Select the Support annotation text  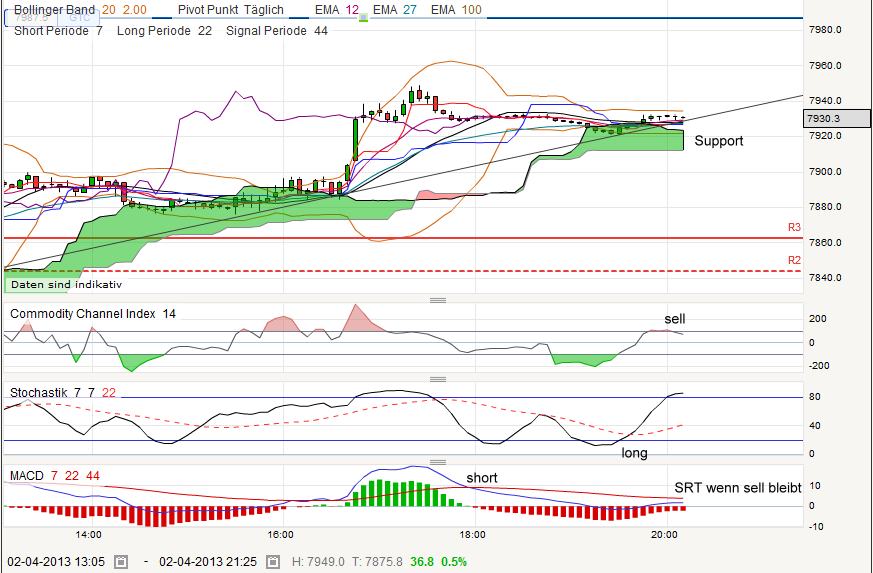719,141
